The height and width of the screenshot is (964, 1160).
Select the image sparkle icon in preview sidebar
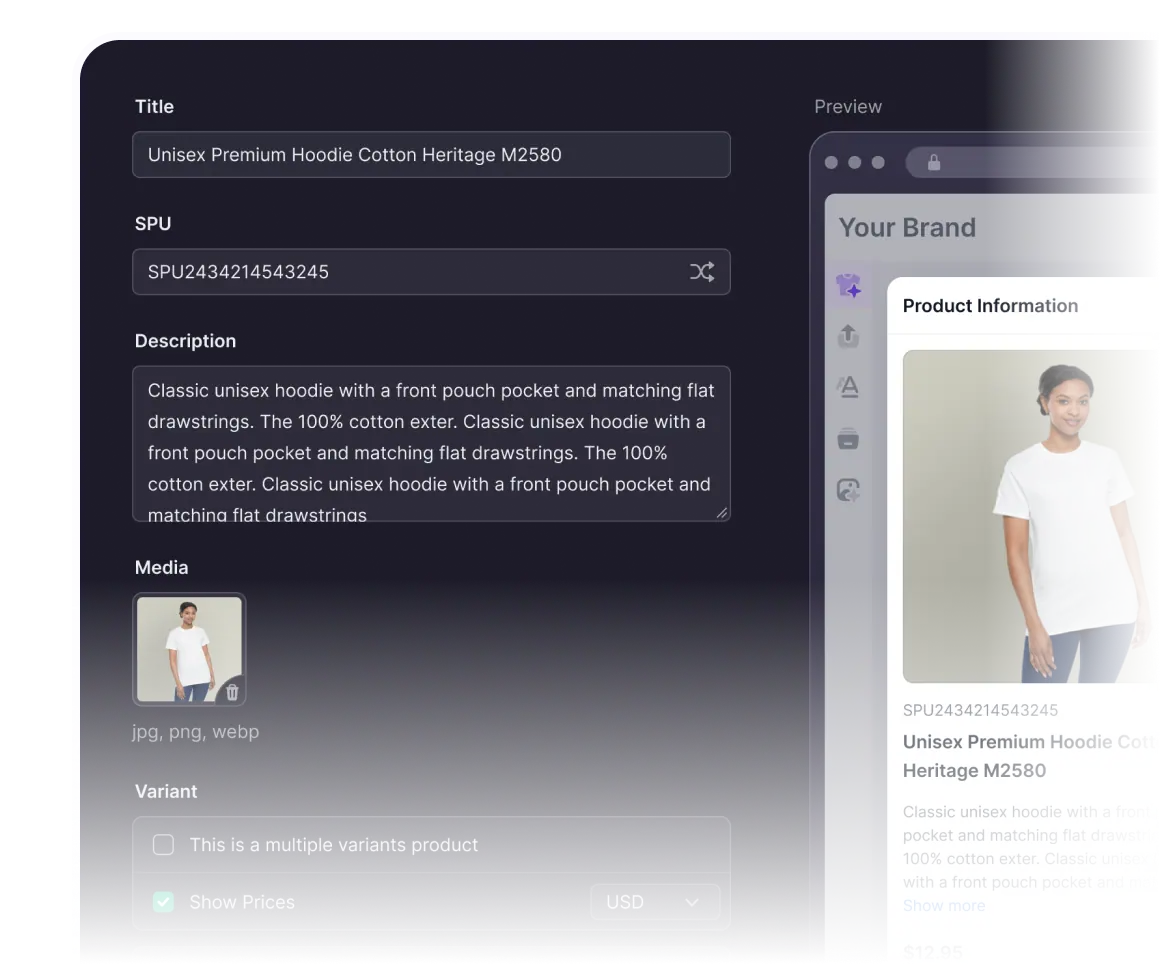pyautogui.click(x=849, y=490)
